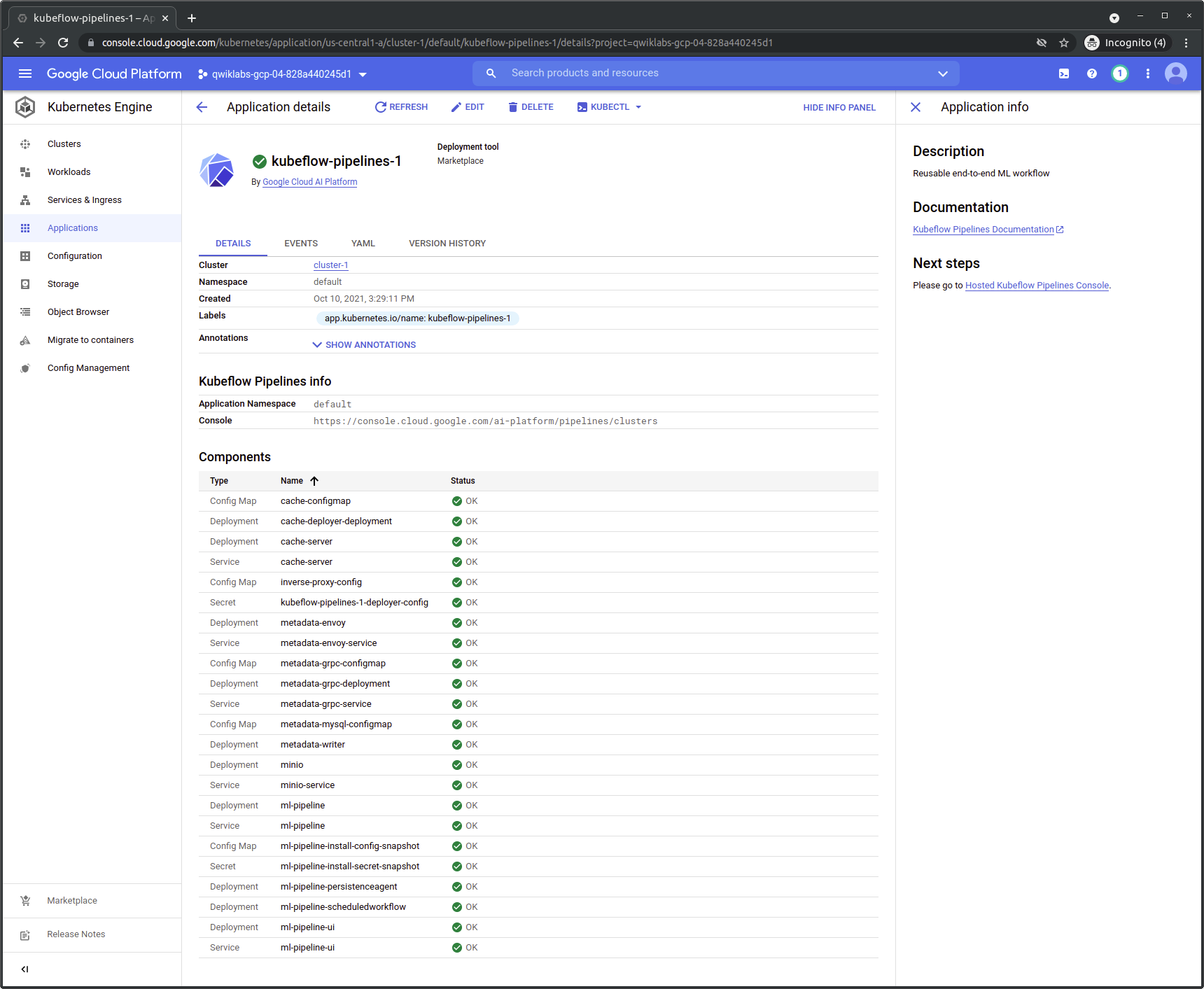Click HIDE INFO PANEL

tap(839, 108)
